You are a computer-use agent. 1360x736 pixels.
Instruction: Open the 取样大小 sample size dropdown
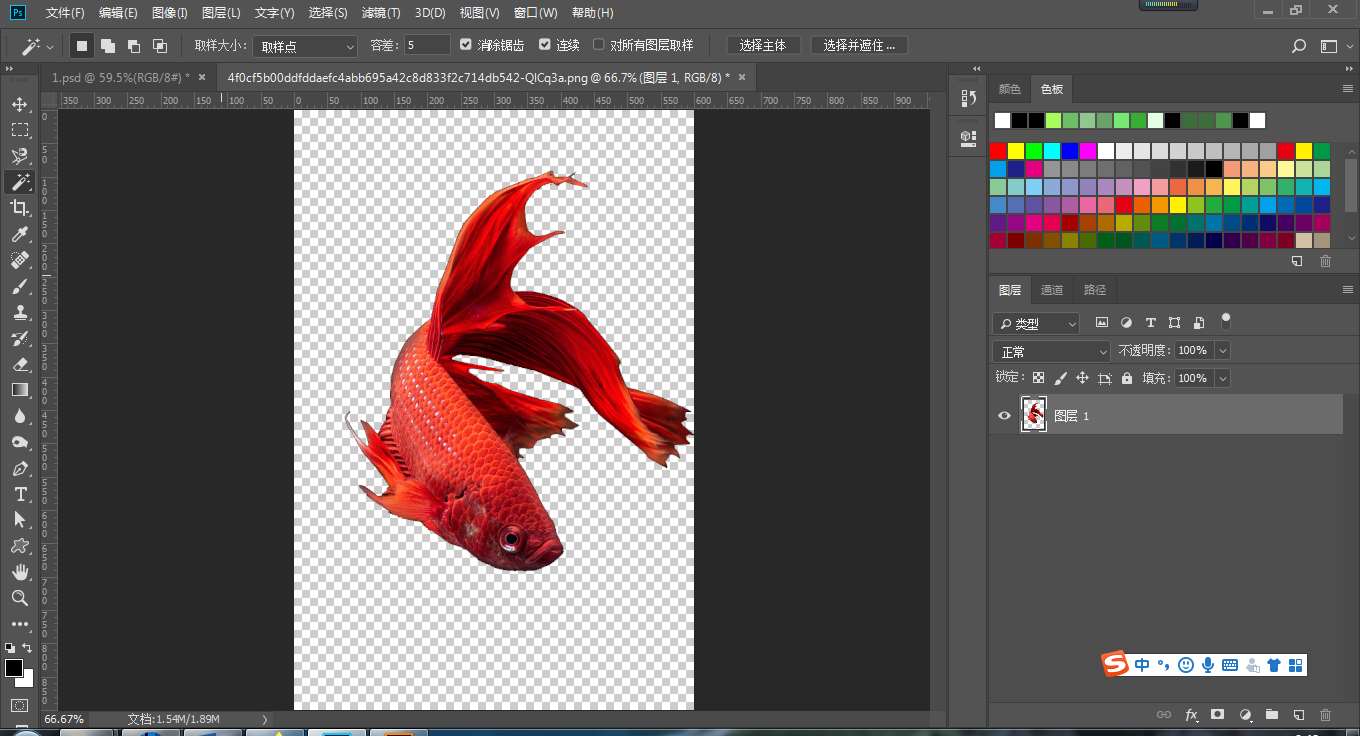click(x=305, y=46)
